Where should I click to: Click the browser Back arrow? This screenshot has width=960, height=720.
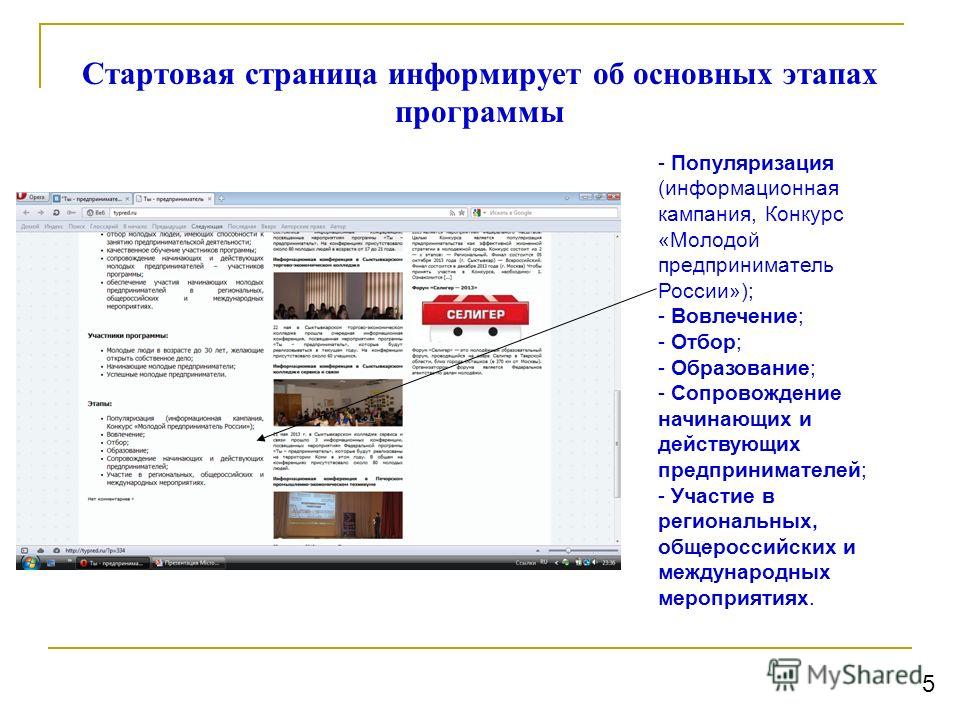26,213
